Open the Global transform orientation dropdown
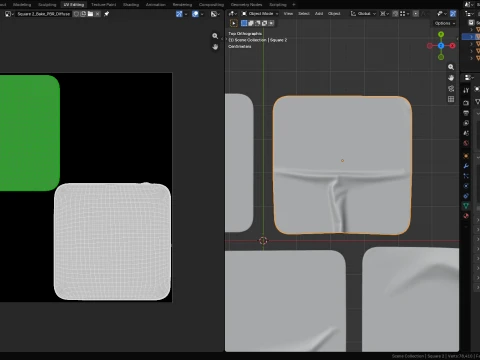The width and height of the screenshot is (480, 360). click(x=363, y=14)
